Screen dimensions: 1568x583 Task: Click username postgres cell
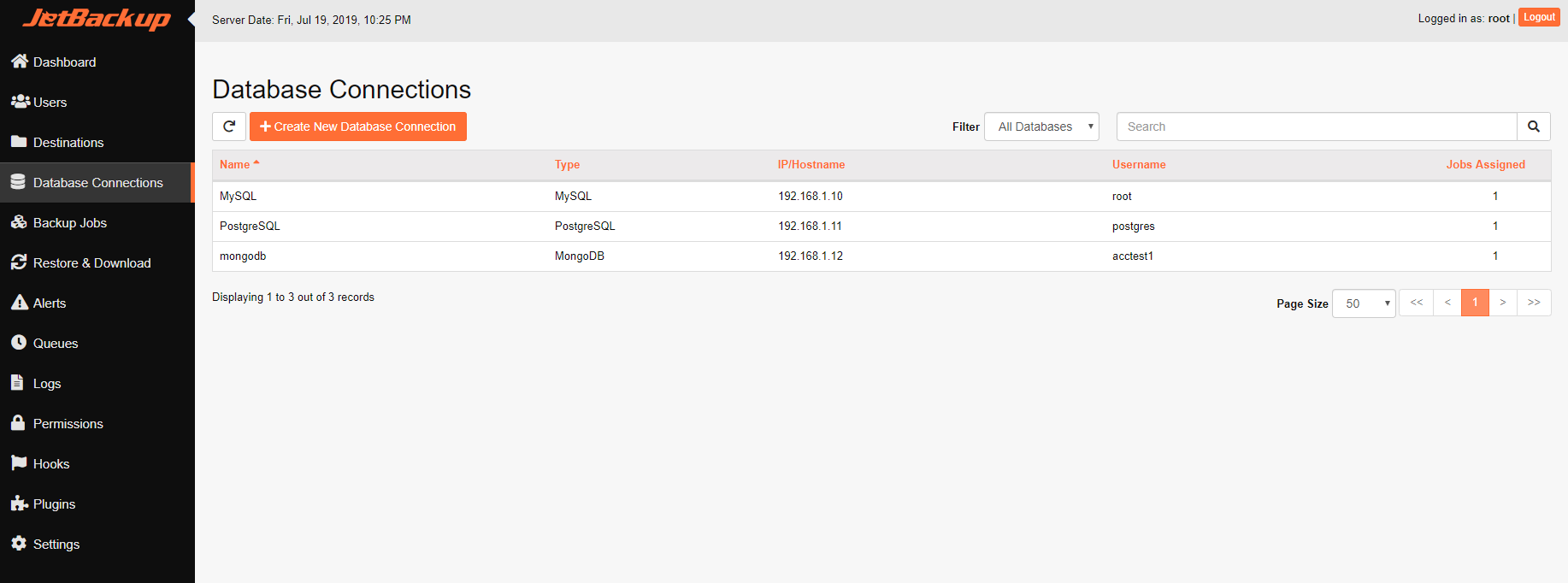pos(1134,226)
